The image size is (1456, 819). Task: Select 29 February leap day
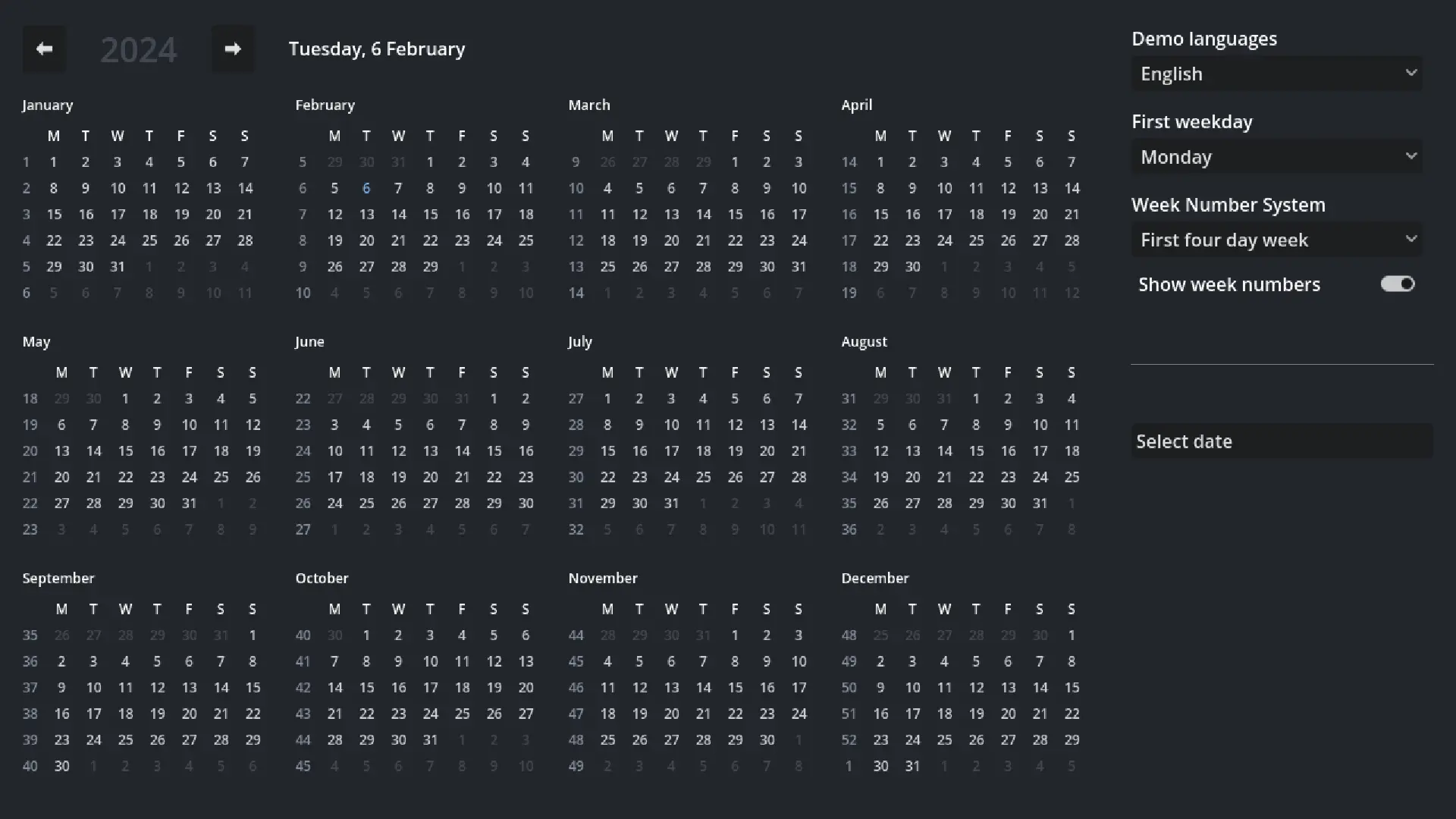(x=430, y=267)
